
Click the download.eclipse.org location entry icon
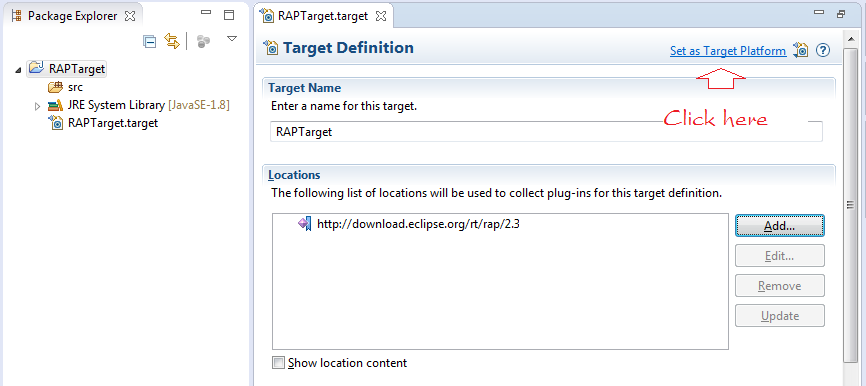304,224
